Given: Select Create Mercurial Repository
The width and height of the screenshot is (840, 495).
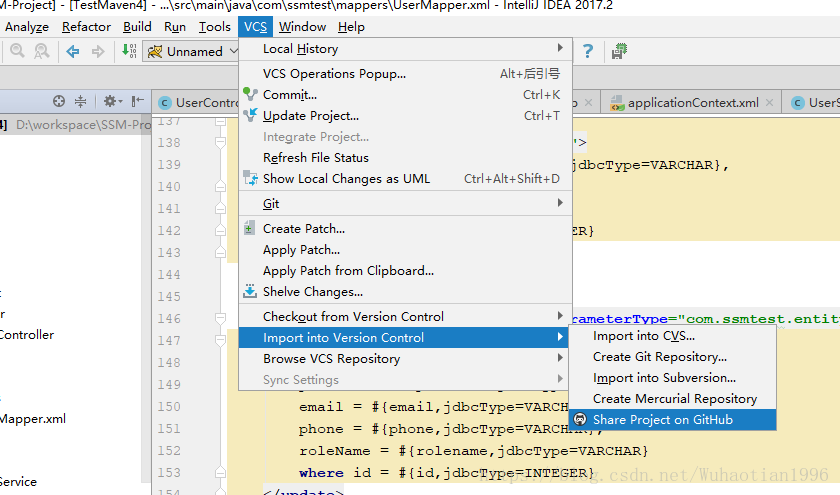Looking at the screenshot, I should [x=672, y=399].
